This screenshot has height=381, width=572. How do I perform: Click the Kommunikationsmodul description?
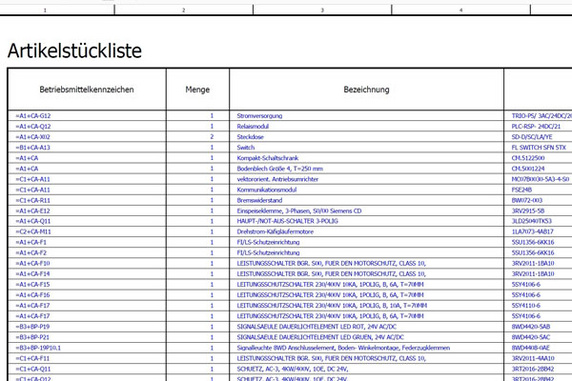click(x=267, y=190)
